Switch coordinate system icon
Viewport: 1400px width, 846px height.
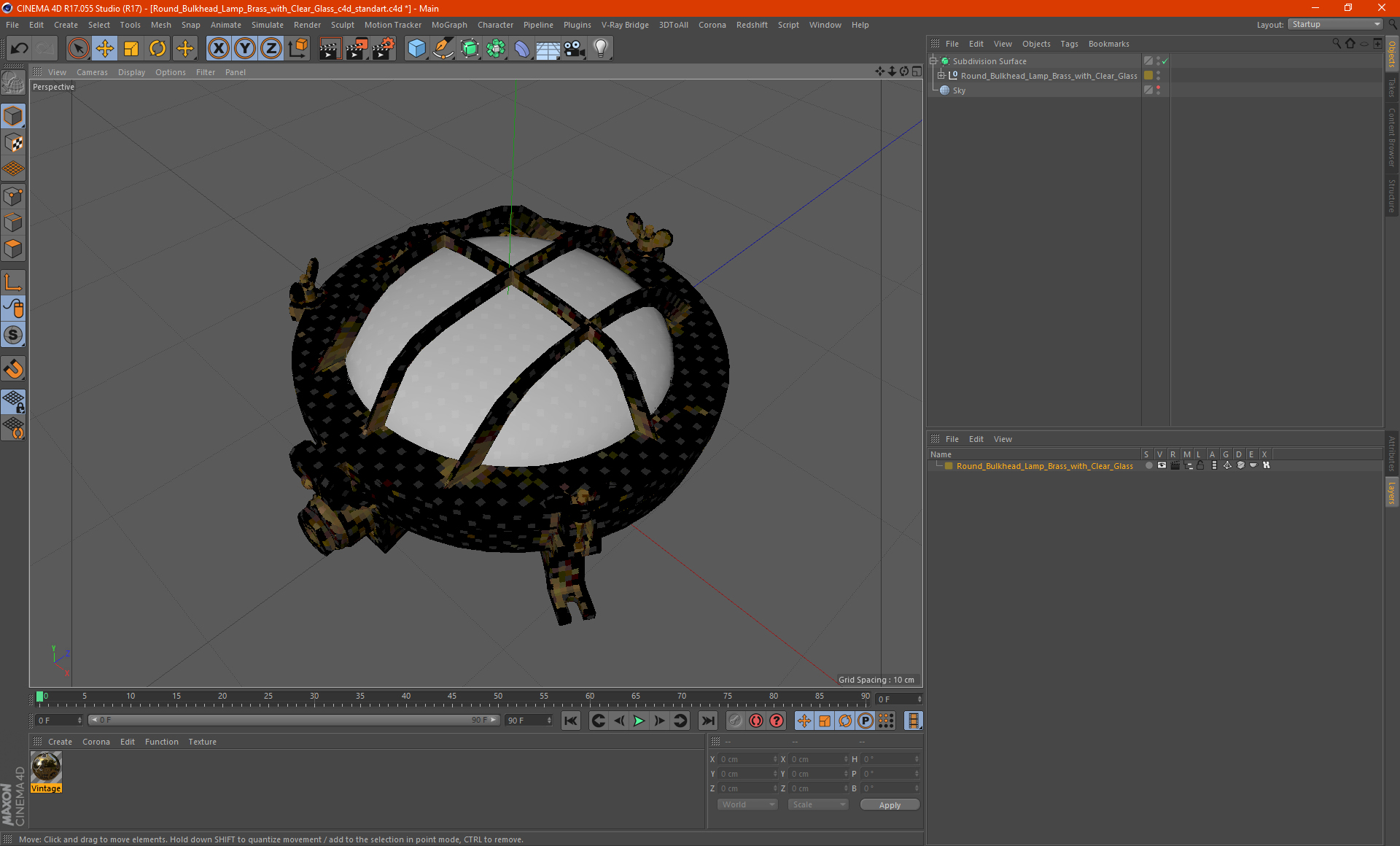point(297,49)
